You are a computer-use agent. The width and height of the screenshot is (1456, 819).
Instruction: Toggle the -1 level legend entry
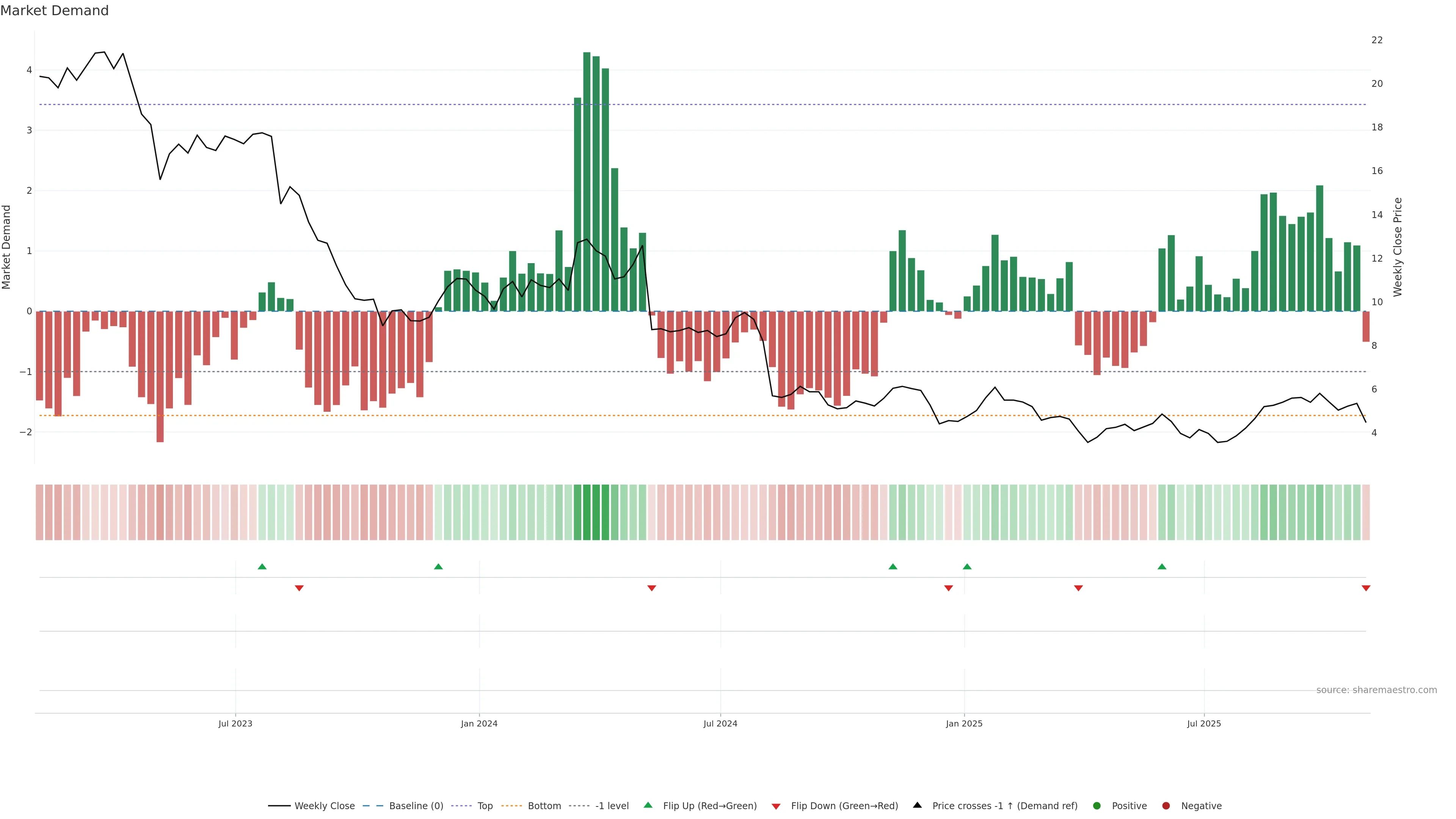612,806
